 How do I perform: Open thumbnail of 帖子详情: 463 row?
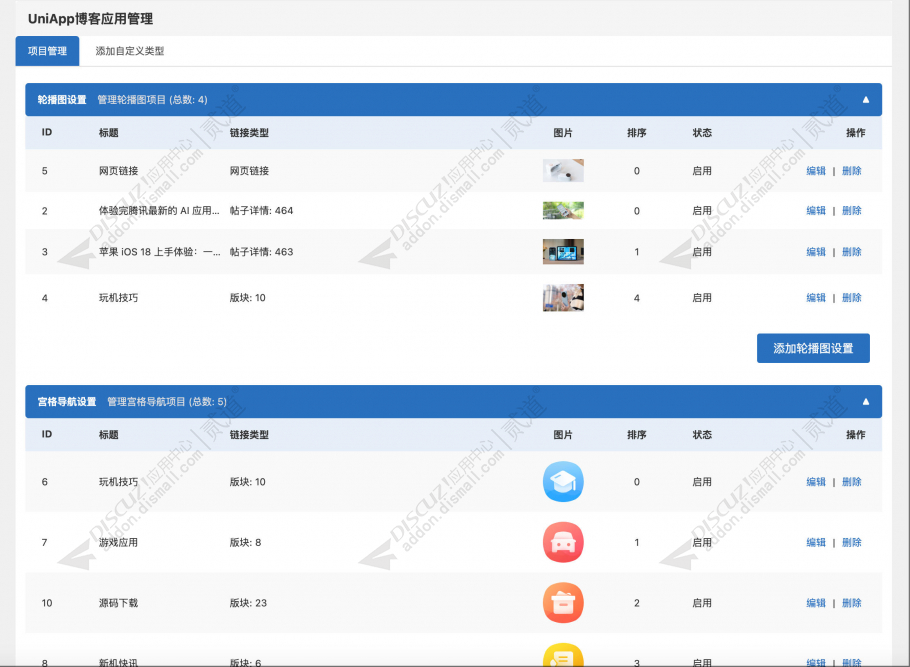[x=563, y=252]
